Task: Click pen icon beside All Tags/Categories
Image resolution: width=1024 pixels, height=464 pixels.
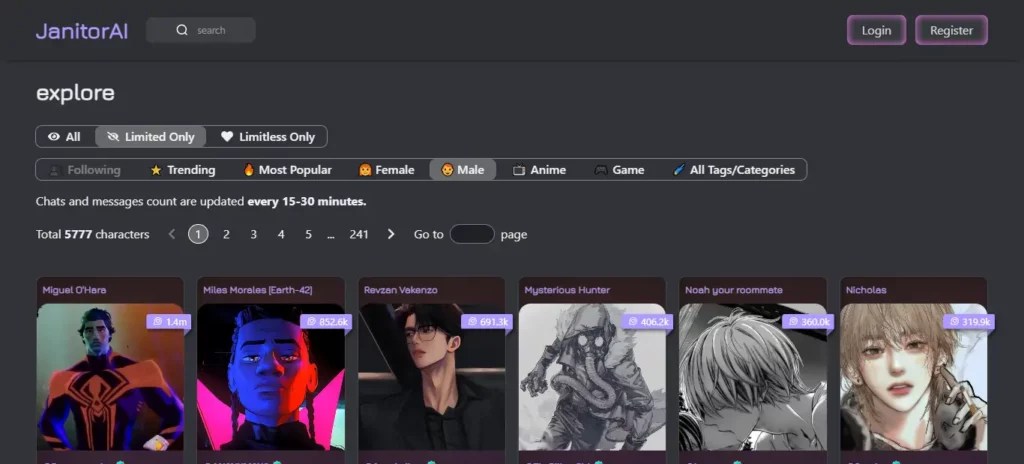Action: click(680, 170)
